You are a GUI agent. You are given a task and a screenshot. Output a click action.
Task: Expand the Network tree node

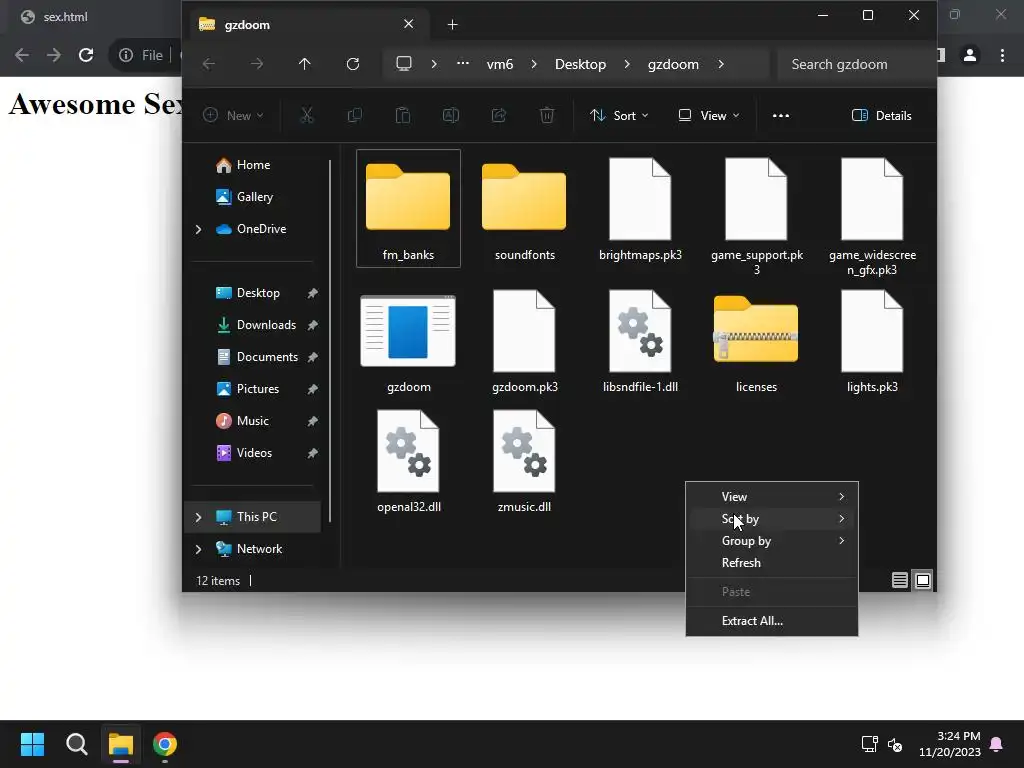pyautogui.click(x=199, y=549)
